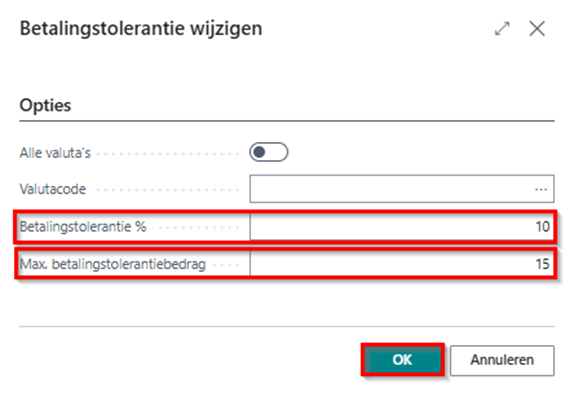Toggle the Alle valuta's switch
Screen dimensions: 574x397
pos(269,152)
